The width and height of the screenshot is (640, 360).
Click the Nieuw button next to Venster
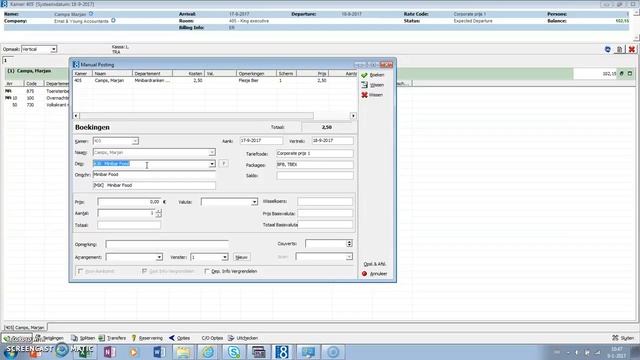pos(241,257)
